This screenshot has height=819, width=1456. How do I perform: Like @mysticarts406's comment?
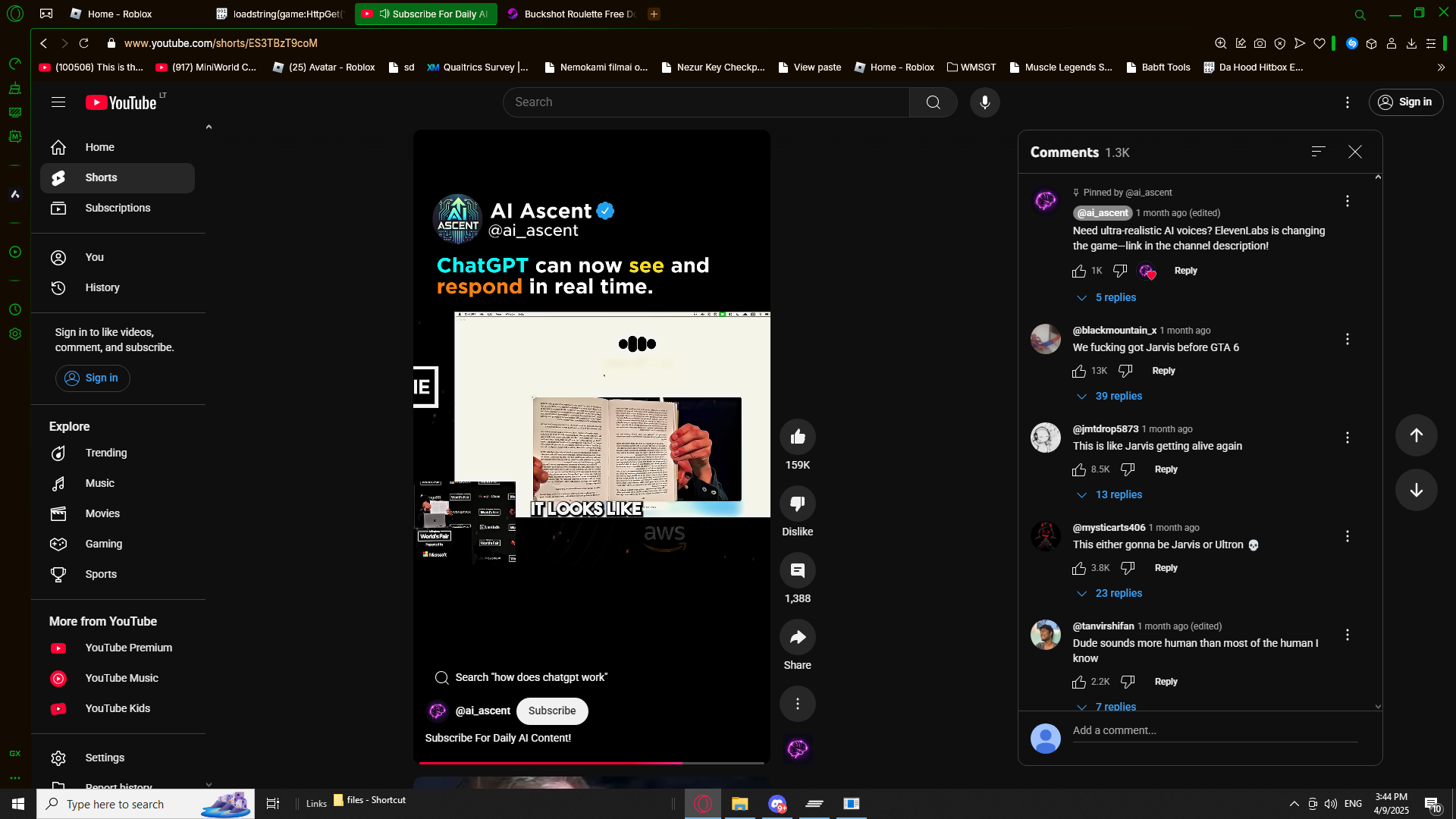1078,568
